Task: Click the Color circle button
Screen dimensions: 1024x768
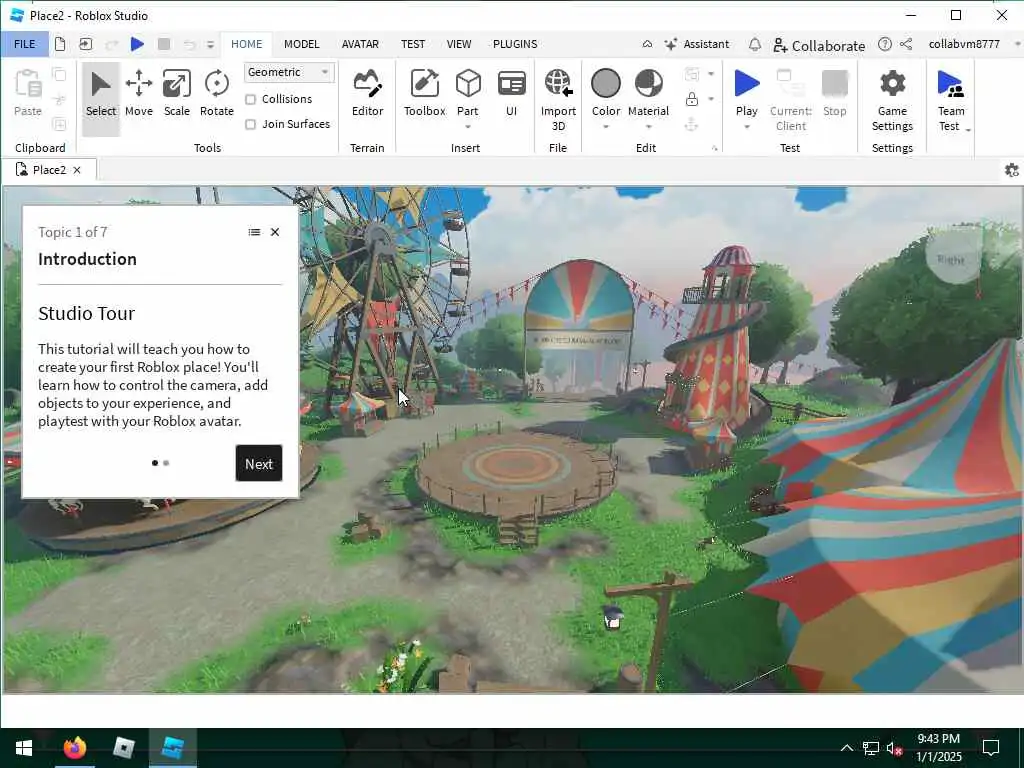Action: (x=605, y=84)
